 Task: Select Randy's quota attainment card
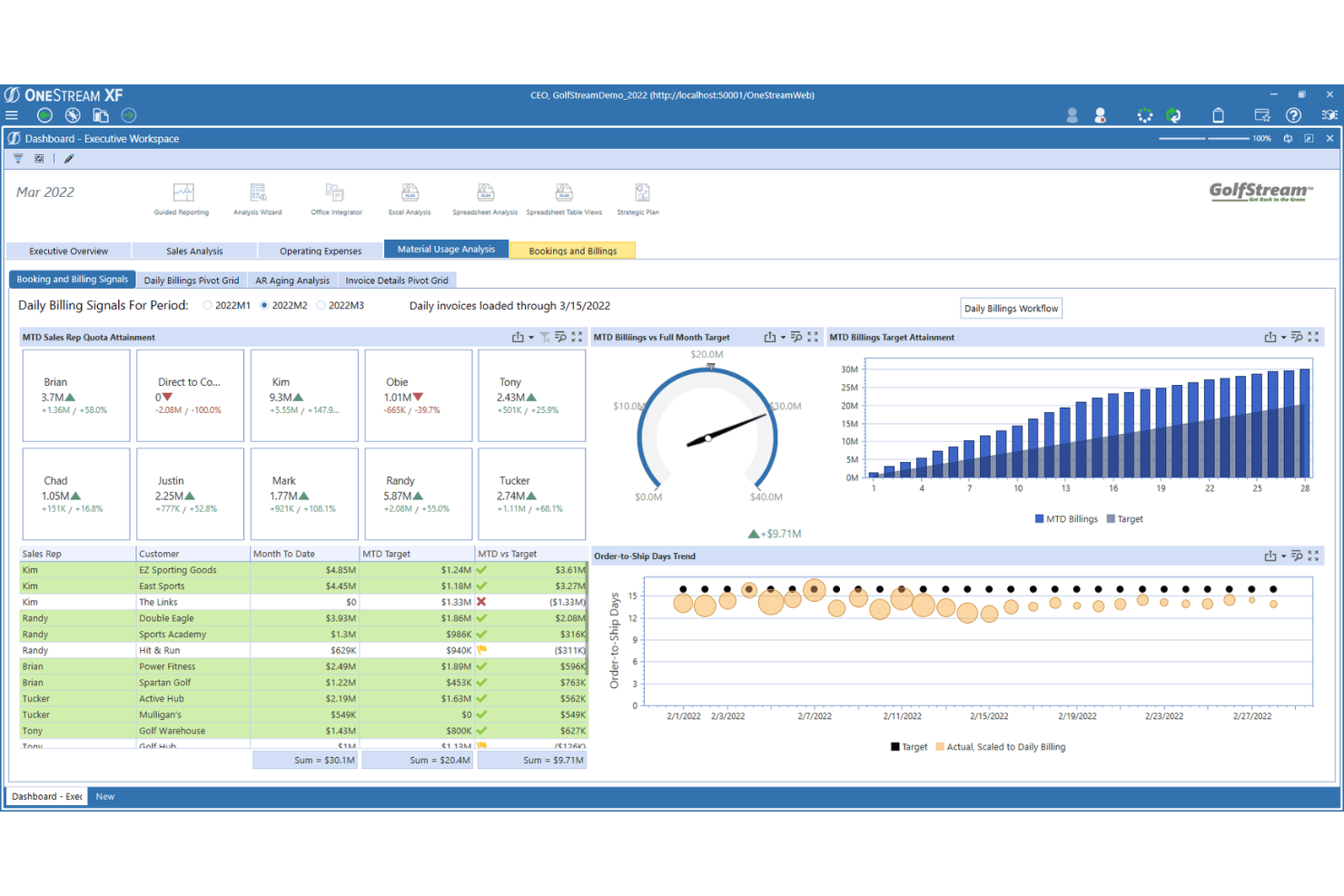coord(418,494)
